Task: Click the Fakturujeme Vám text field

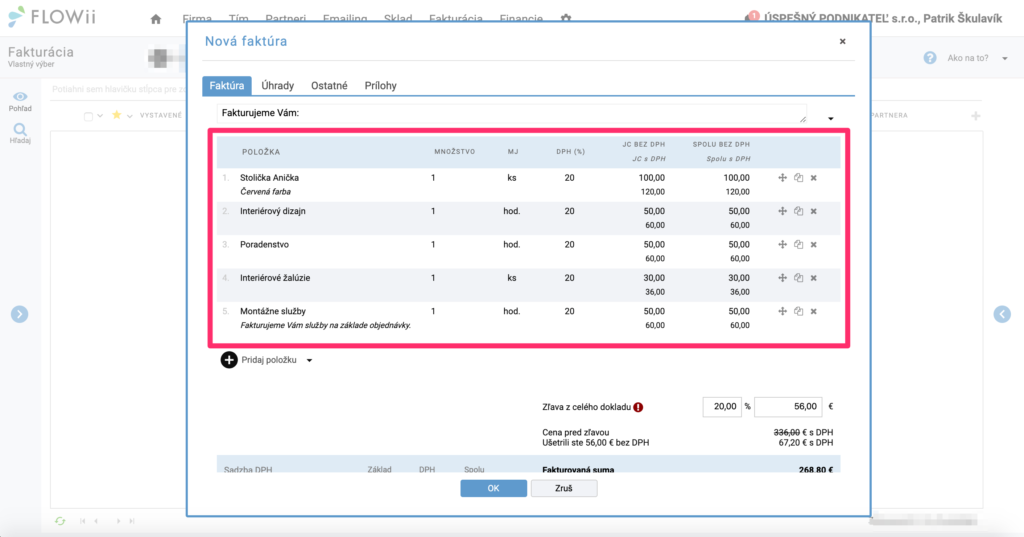Action: pos(512,114)
